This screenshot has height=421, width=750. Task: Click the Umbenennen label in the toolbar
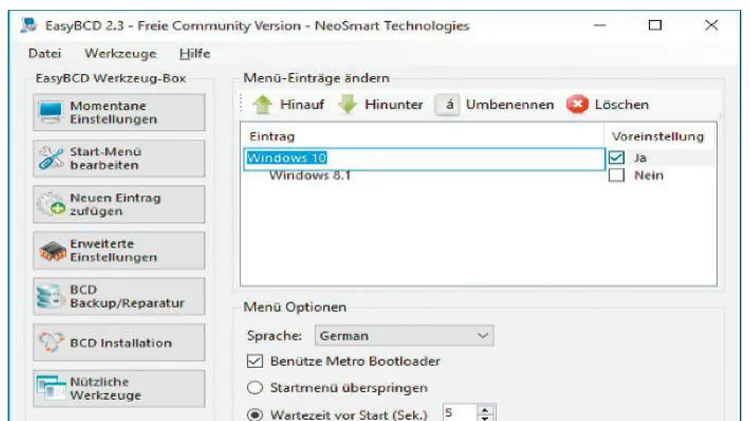coord(510,104)
